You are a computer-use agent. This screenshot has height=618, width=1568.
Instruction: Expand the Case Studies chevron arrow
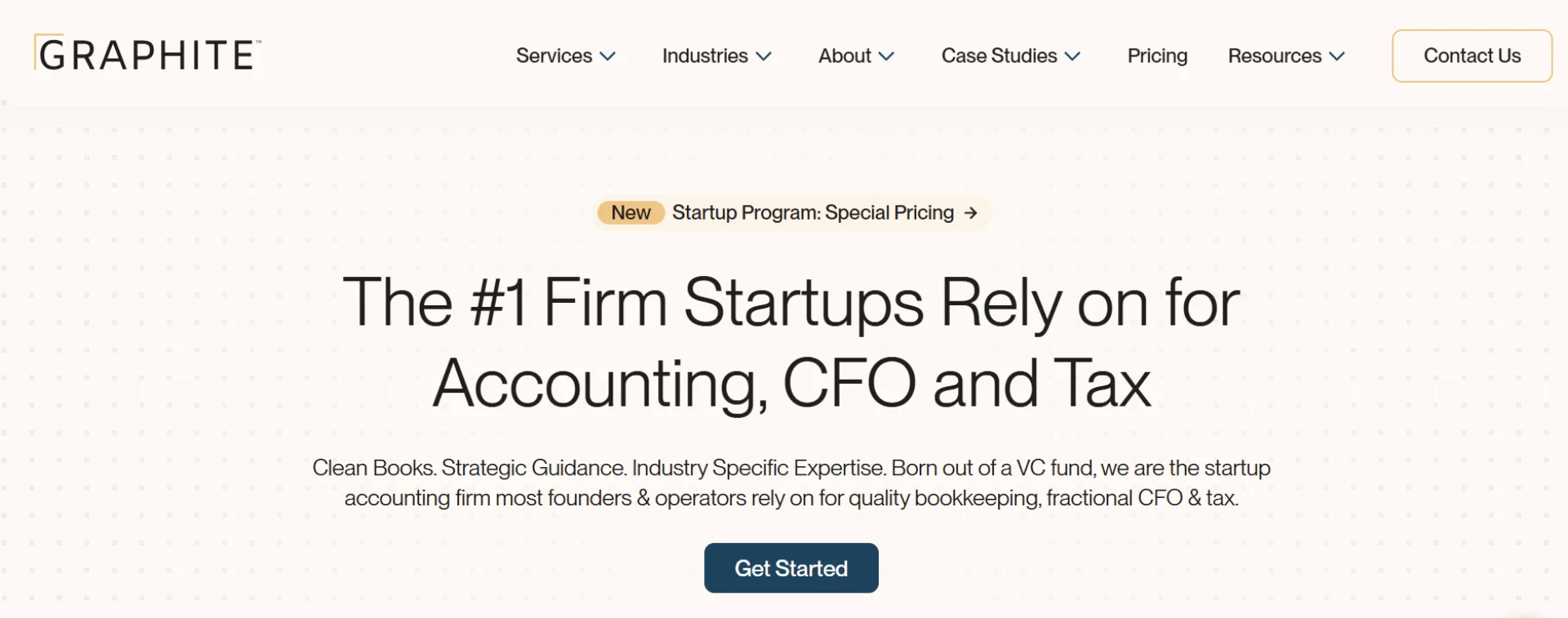(x=1073, y=56)
